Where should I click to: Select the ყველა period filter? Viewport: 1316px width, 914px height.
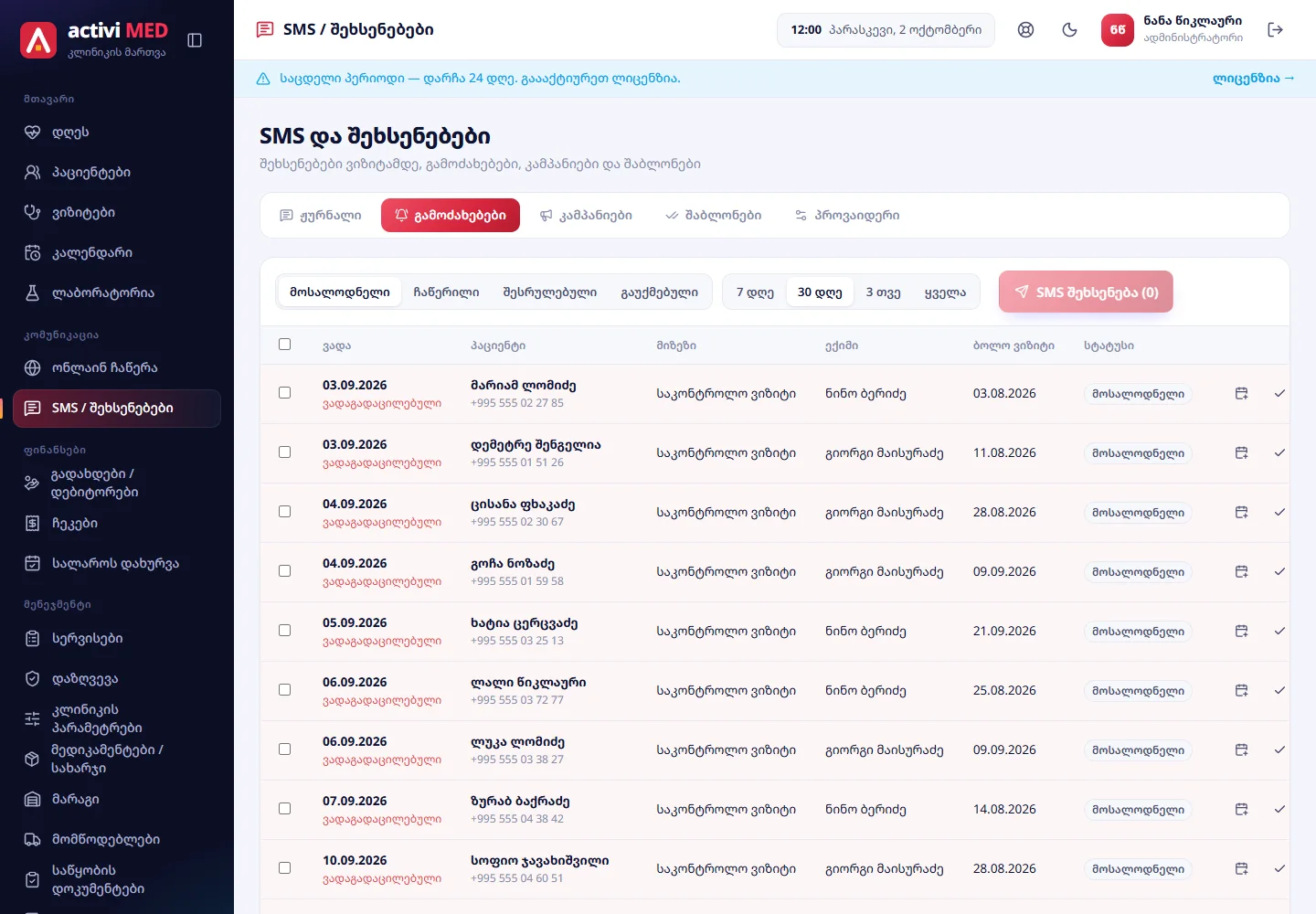[x=945, y=292]
